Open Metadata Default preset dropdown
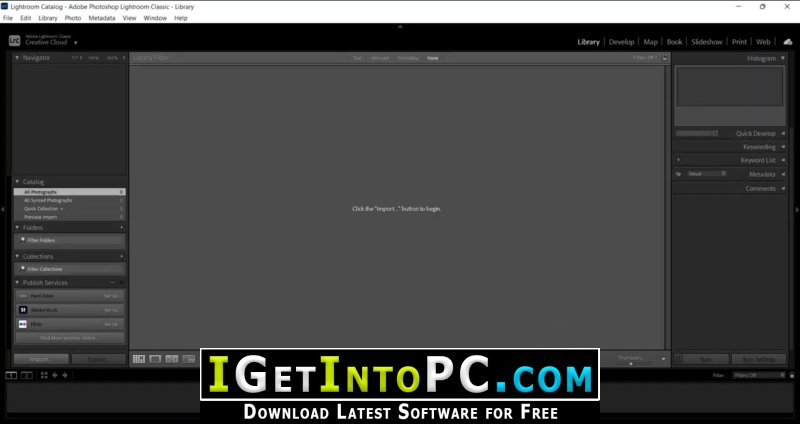This screenshot has height=424, width=800. click(x=707, y=174)
